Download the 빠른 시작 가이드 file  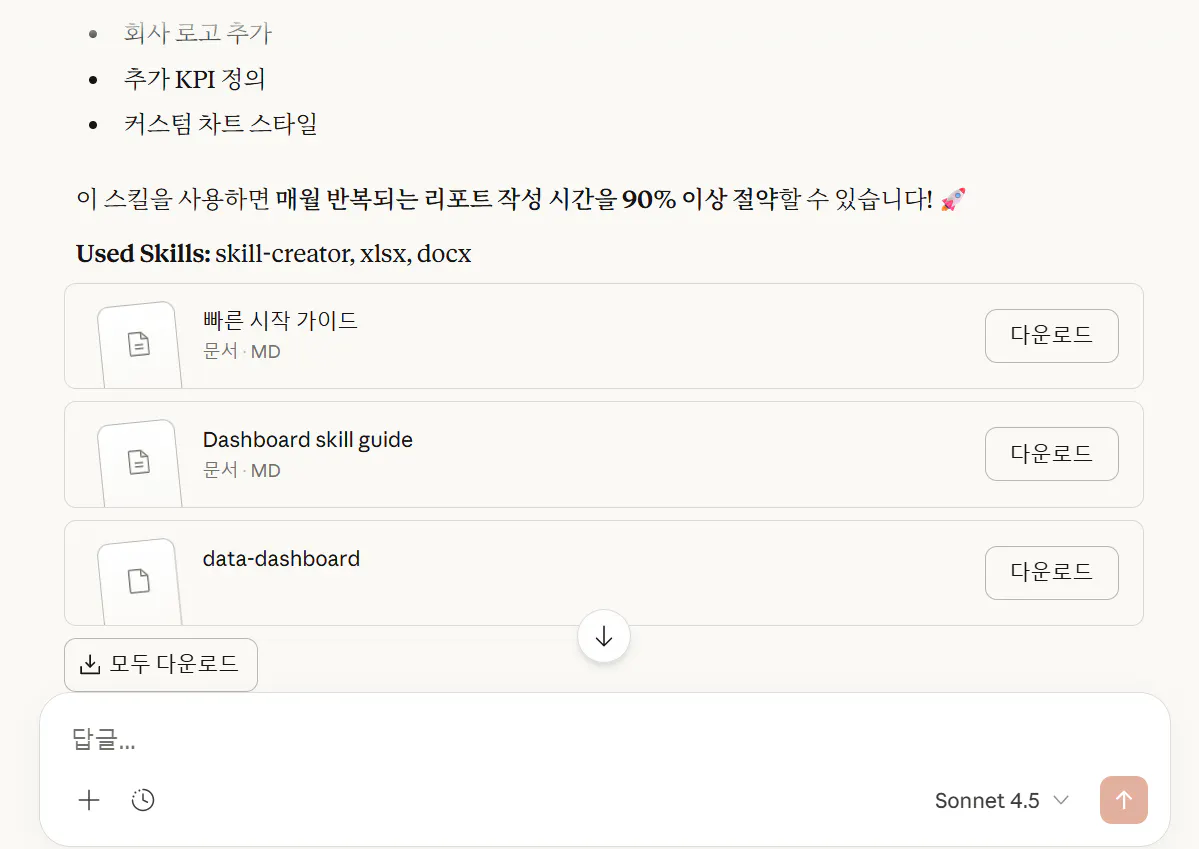pyautogui.click(x=1051, y=335)
